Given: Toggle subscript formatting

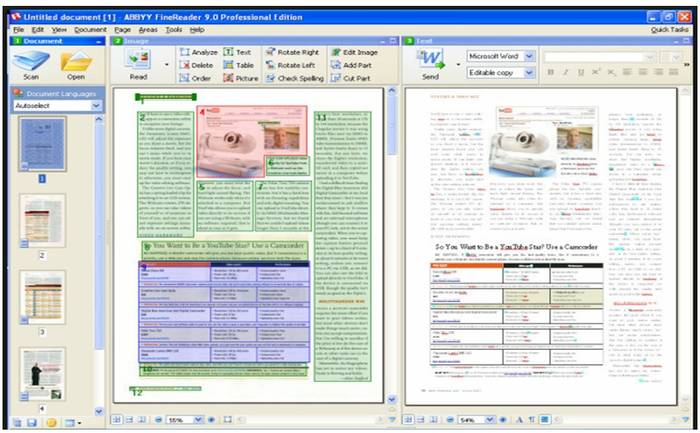Looking at the screenshot, I should [611, 72].
